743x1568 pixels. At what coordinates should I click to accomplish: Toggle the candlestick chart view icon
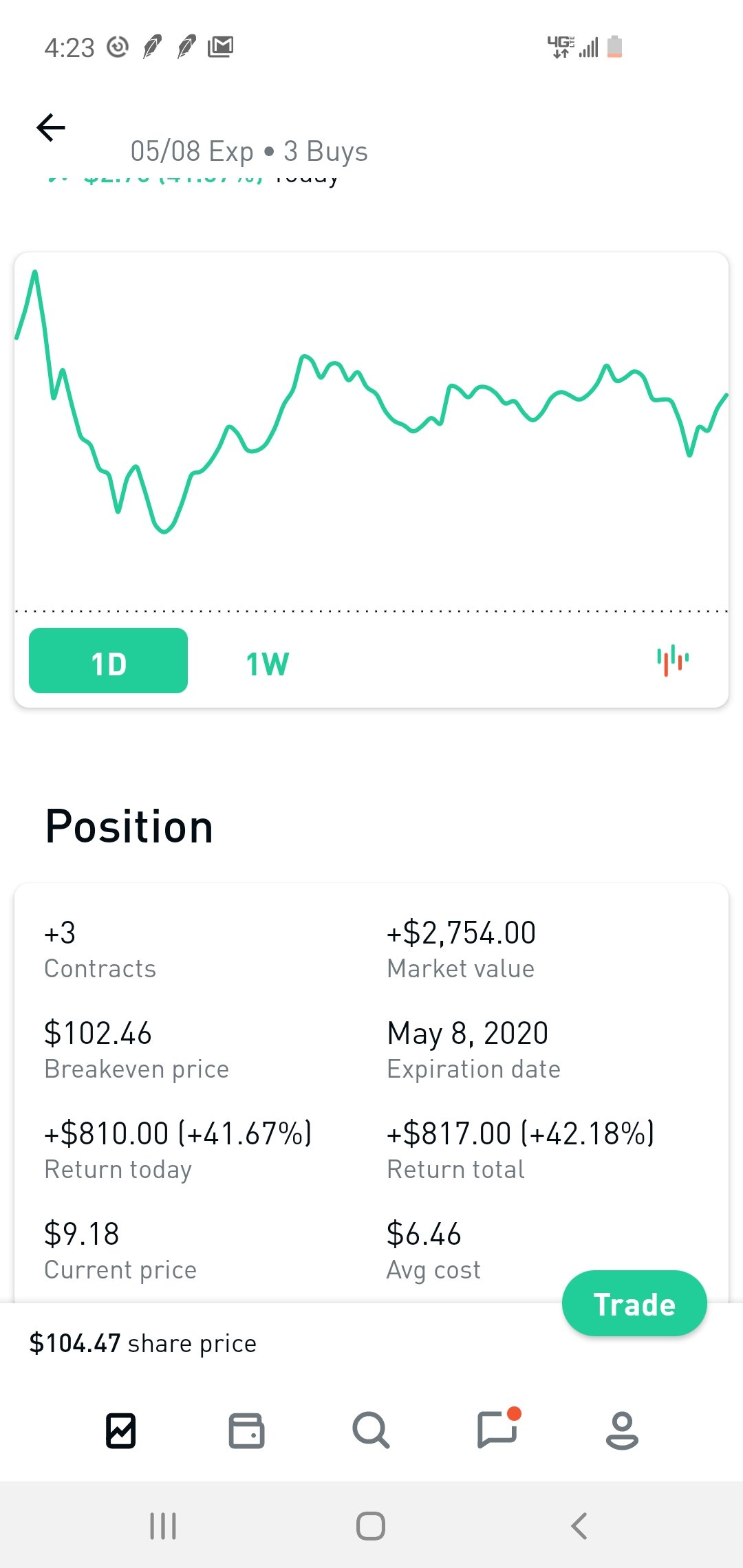pyautogui.click(x=672, y=660)
